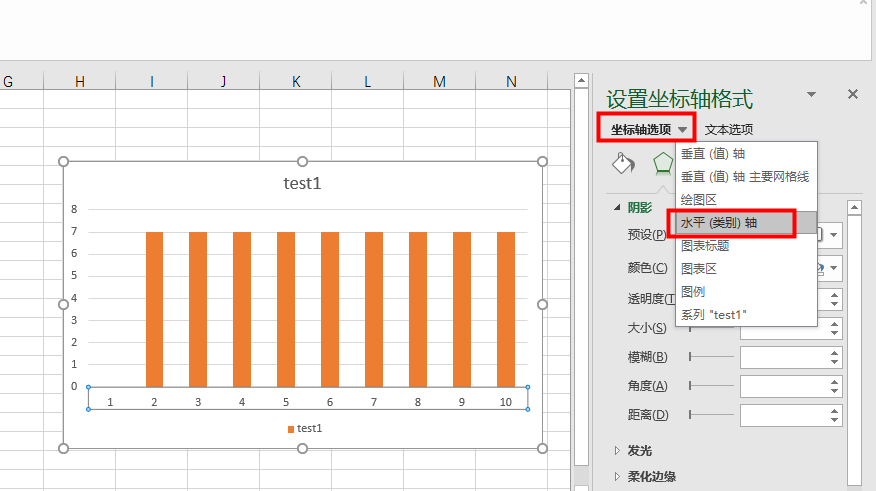Adjust the 大小 stepper arrows
Viewport: 876px width, 491px height.
(834, 328)
